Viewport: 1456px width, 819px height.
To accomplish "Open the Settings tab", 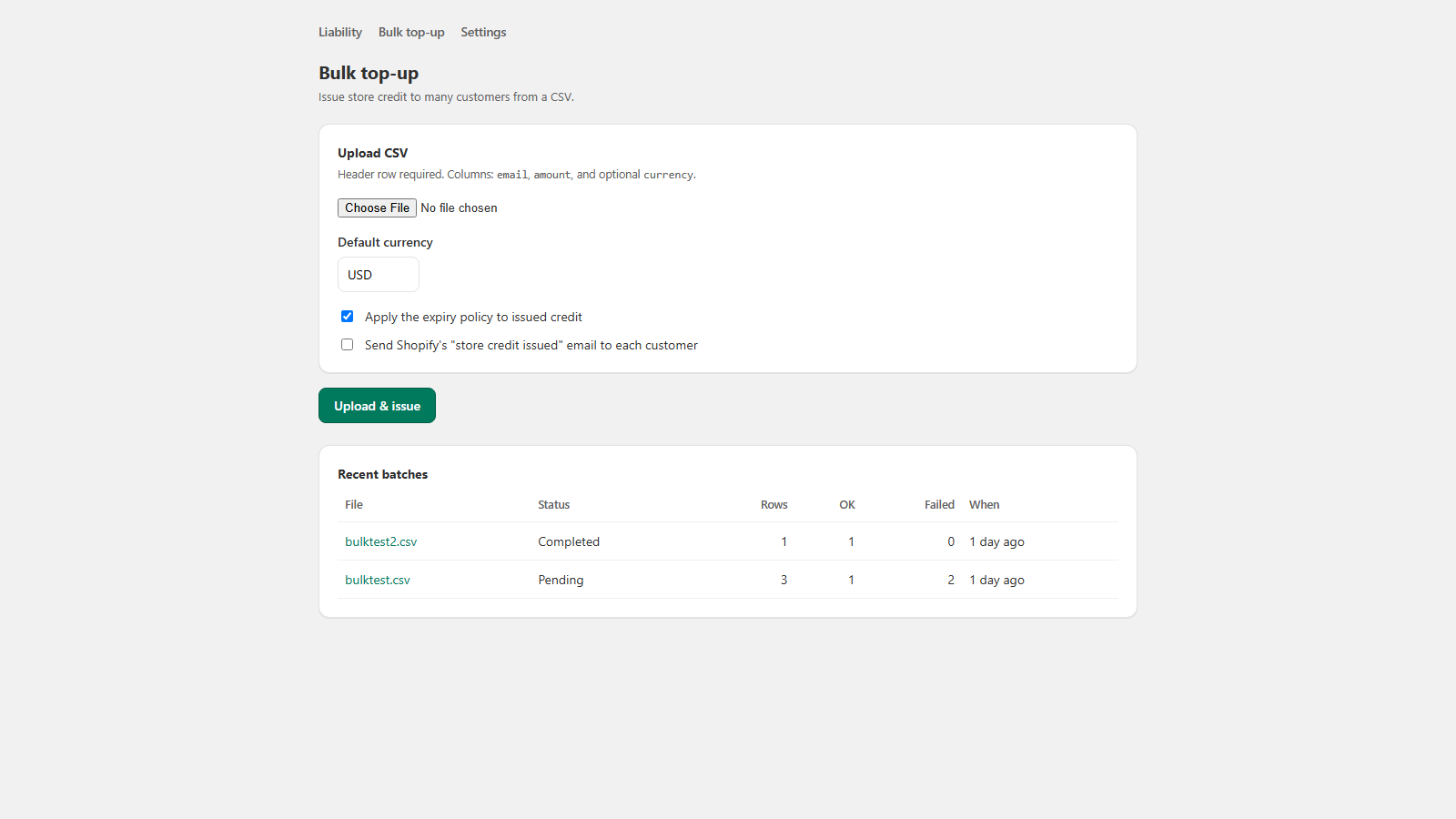I will (483, 32).
